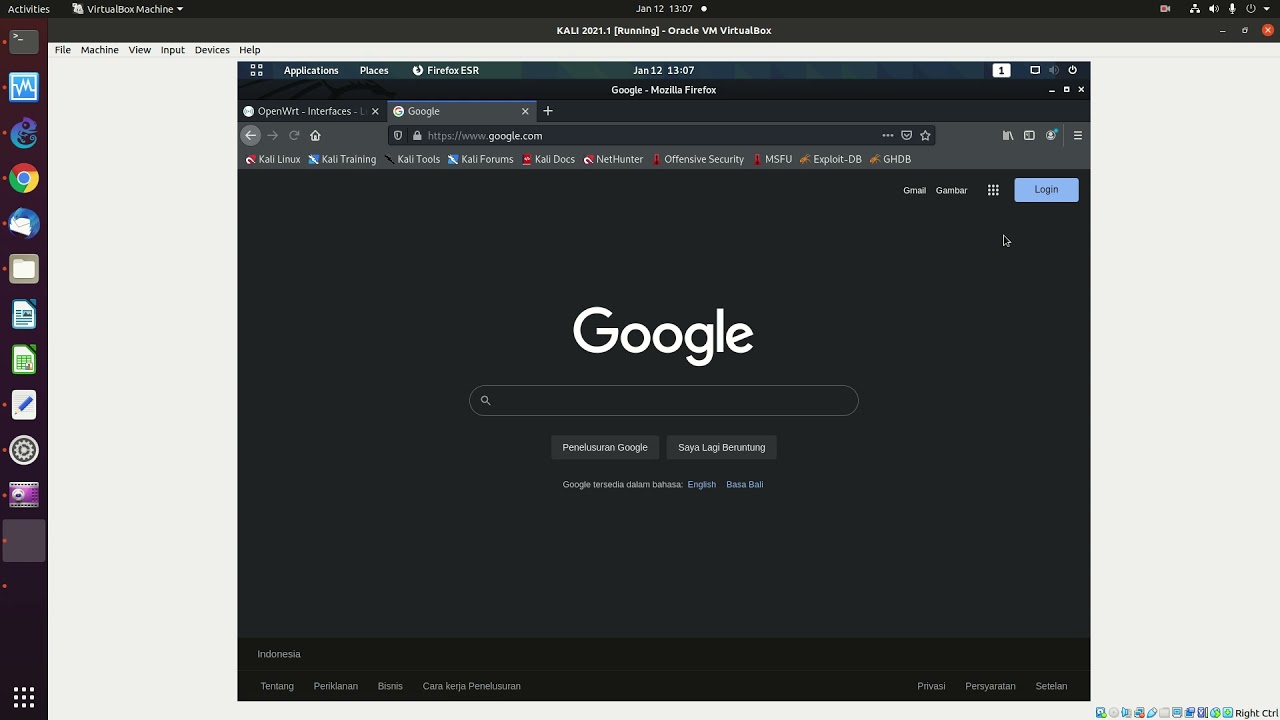Close the Google tab
Image resolution: width=1280 pixels, height=720 pixels.
[x=524, y=111]
